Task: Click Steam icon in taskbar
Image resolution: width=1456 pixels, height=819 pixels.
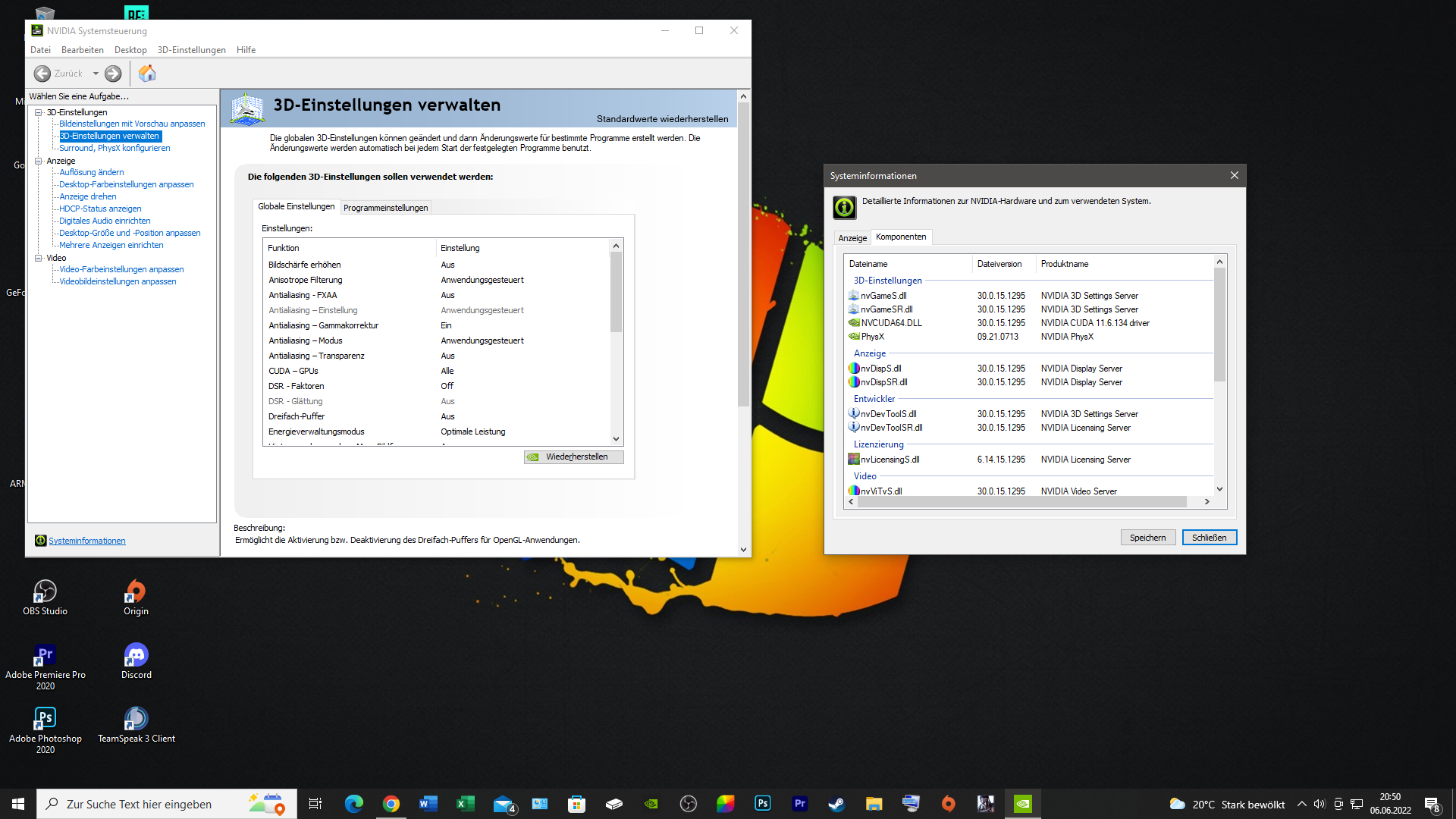Action: (x=836, y=804)
